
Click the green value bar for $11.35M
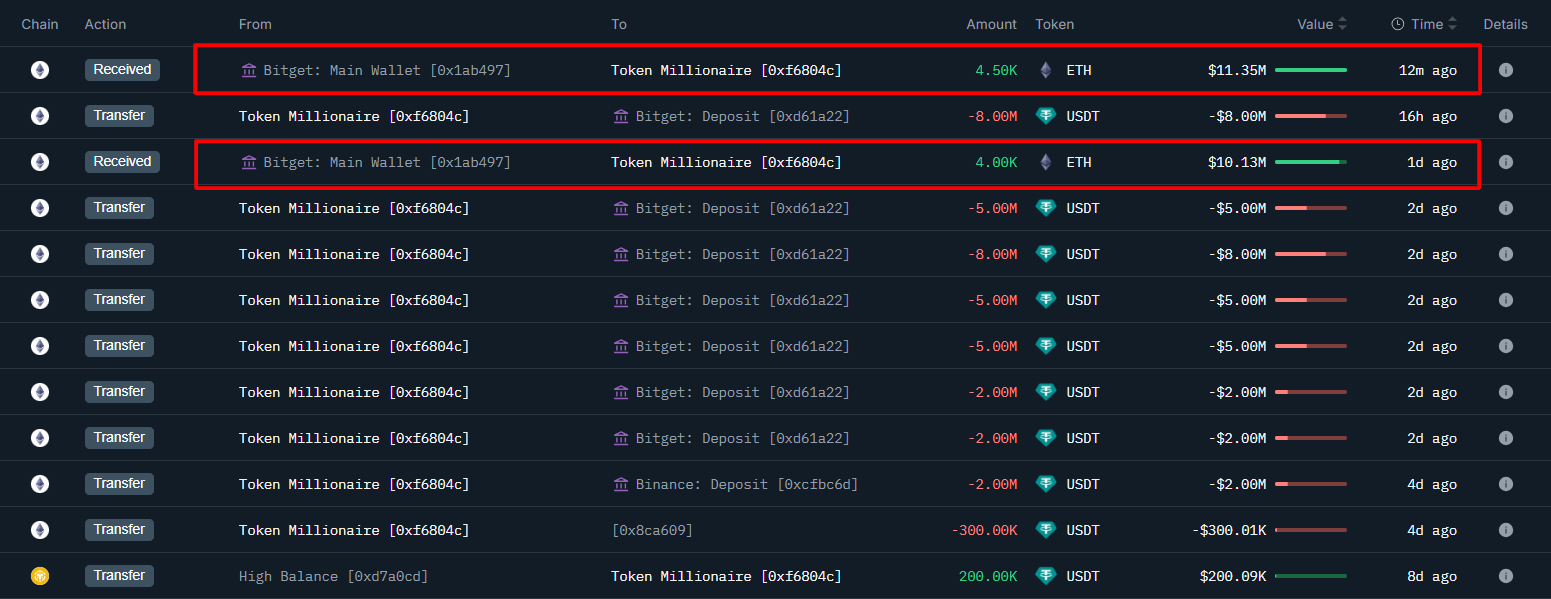click(x=1310, y=70)
